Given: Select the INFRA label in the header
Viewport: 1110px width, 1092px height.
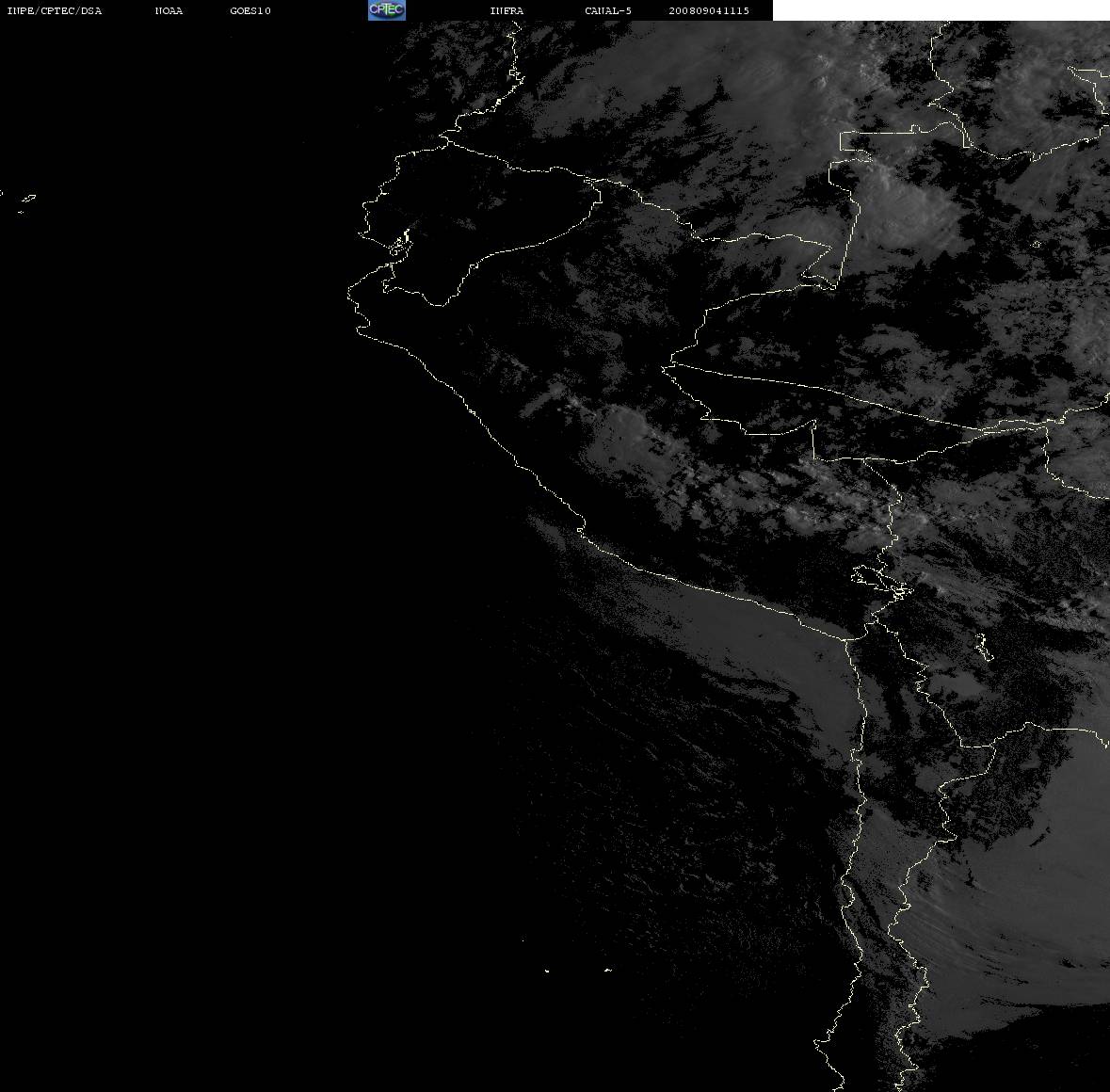Looking at the screenshot, I should (507, 10).
